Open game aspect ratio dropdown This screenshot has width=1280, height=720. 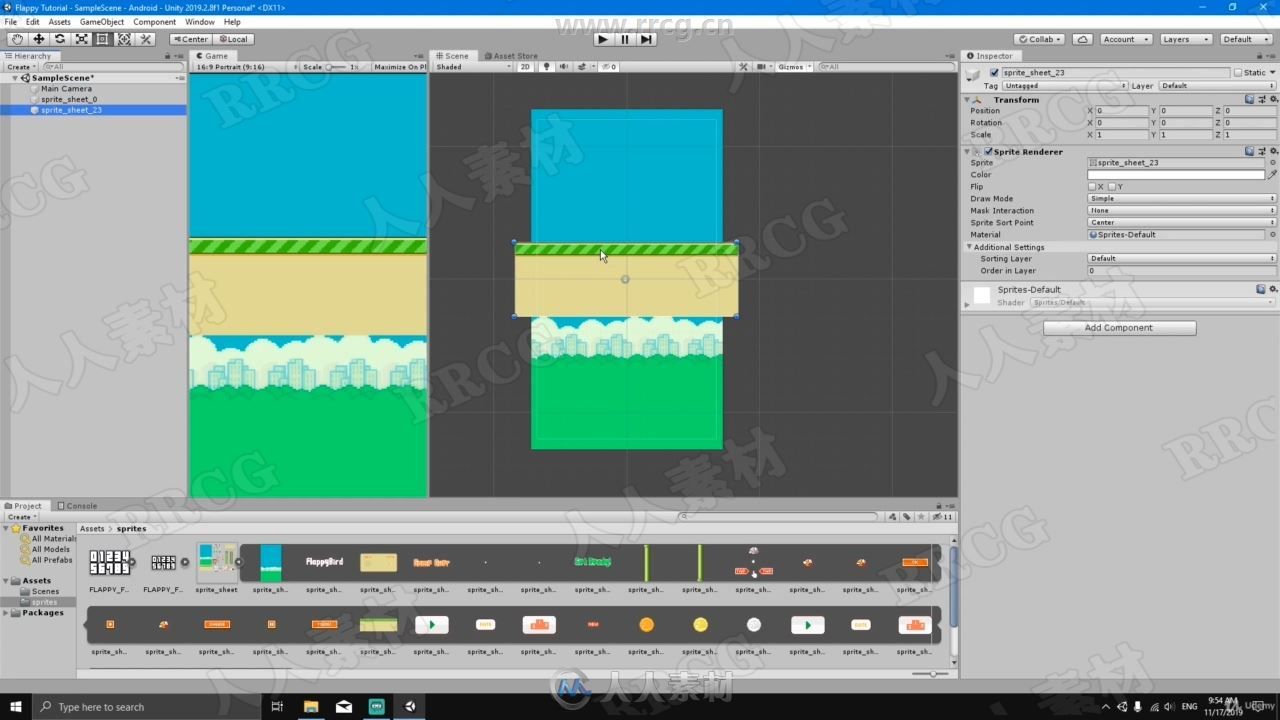pyautogui.click(x=244, y=67)
